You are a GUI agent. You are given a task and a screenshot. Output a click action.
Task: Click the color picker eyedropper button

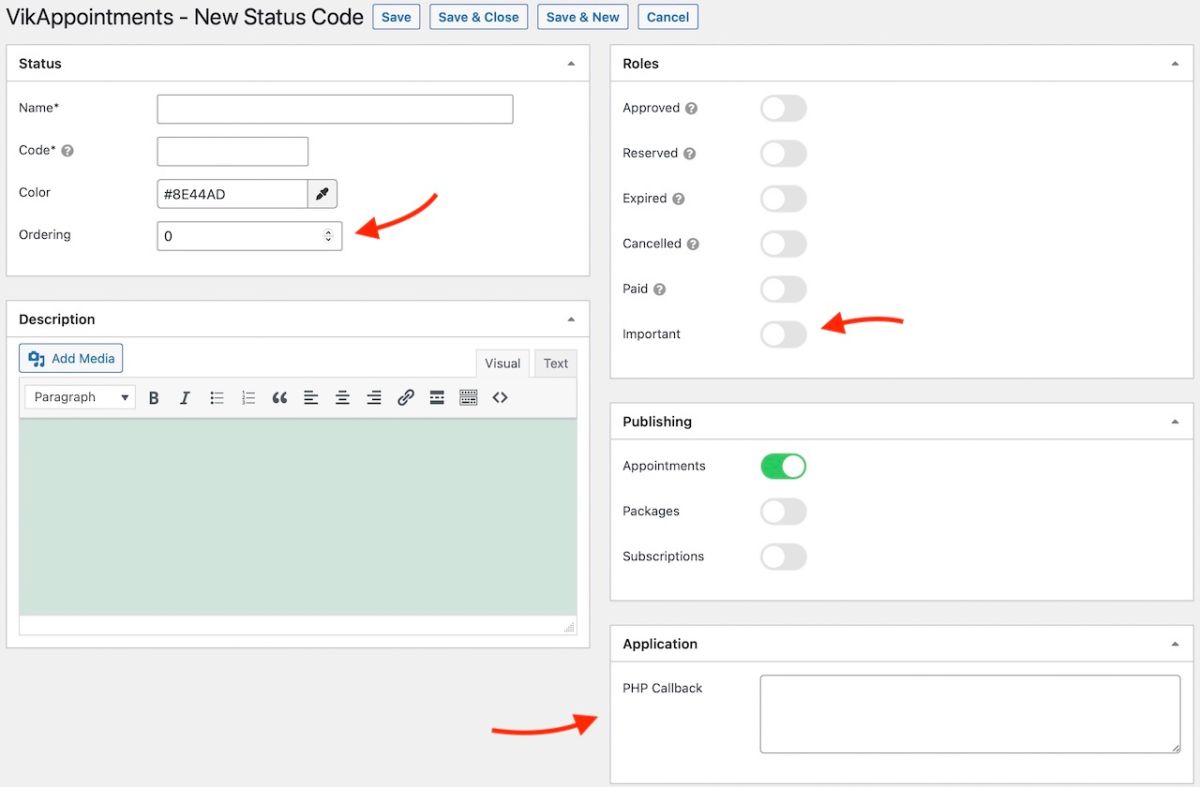tap(322, 194)
